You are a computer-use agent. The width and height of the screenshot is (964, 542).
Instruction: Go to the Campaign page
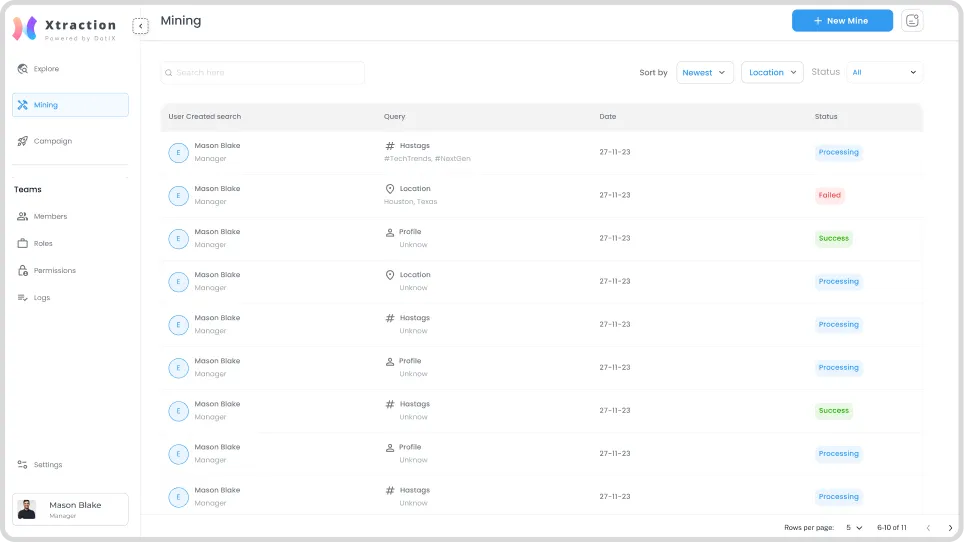[x=53, y=141]
